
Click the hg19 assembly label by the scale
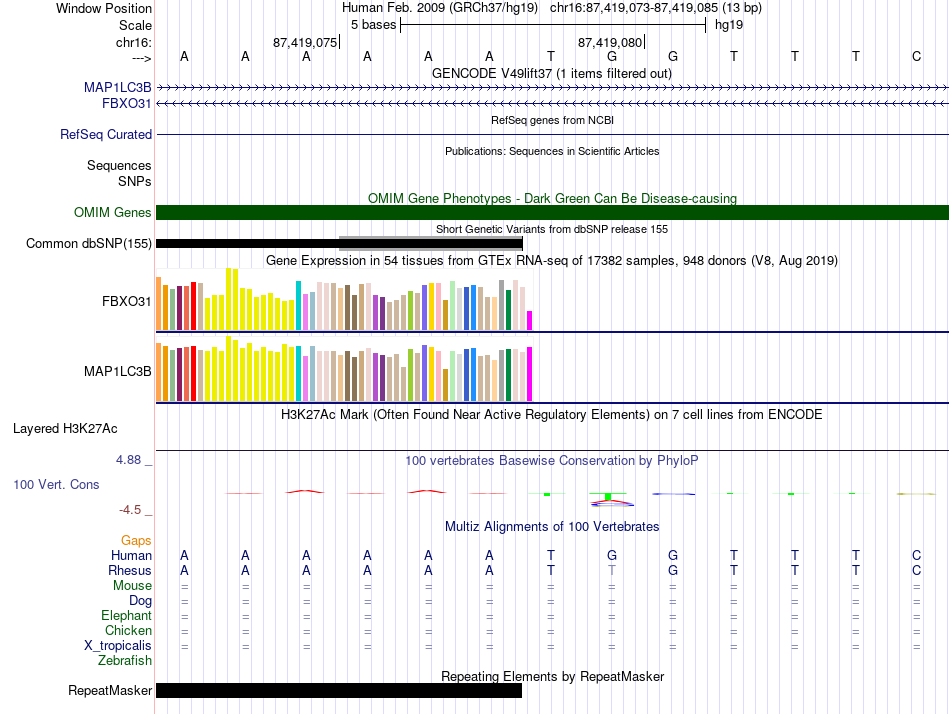[729, 25]
